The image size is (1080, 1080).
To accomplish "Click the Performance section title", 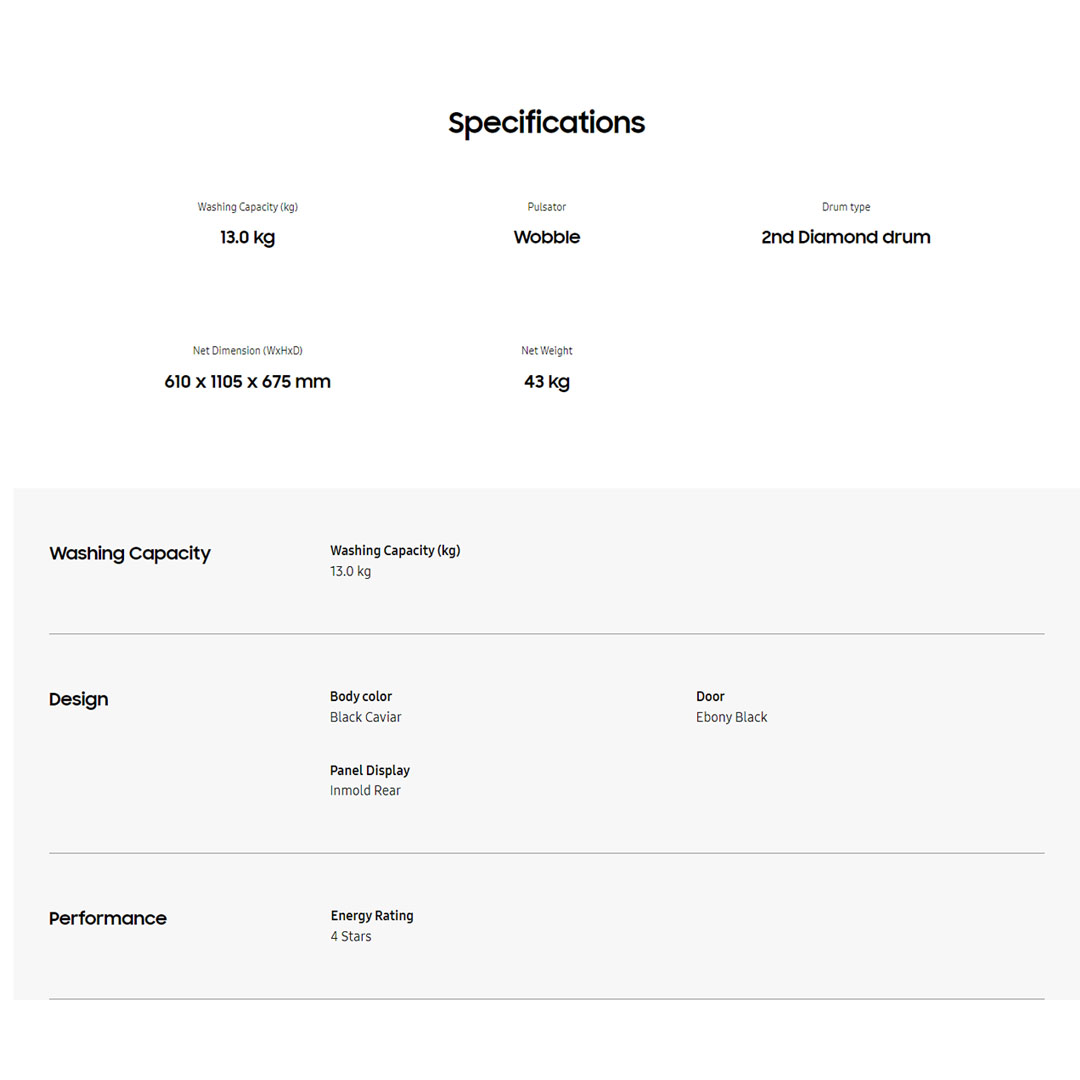I will click(108, 919).
